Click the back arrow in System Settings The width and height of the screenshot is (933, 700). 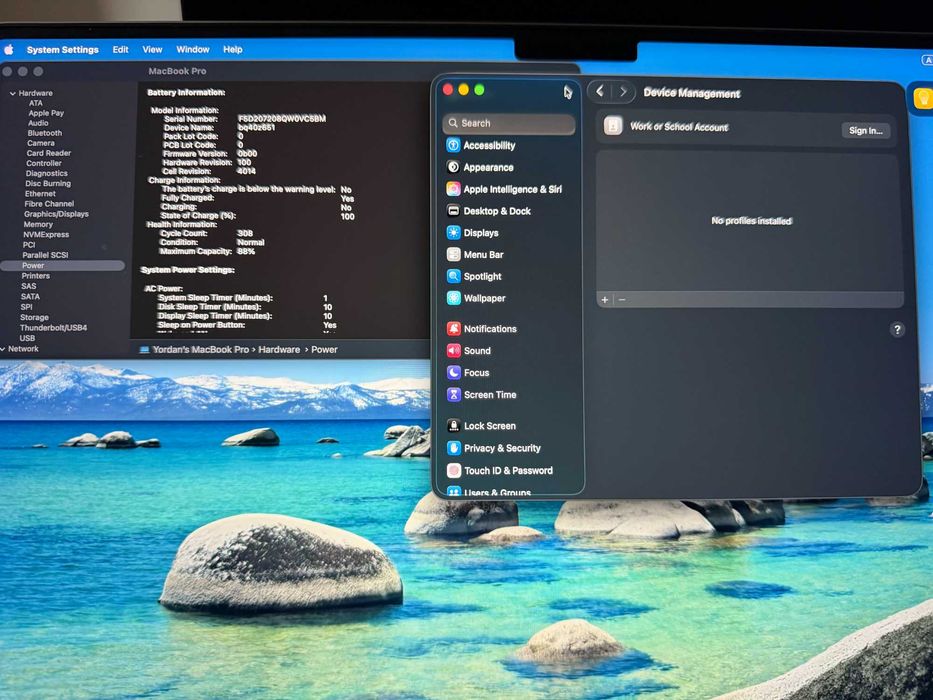600,91
